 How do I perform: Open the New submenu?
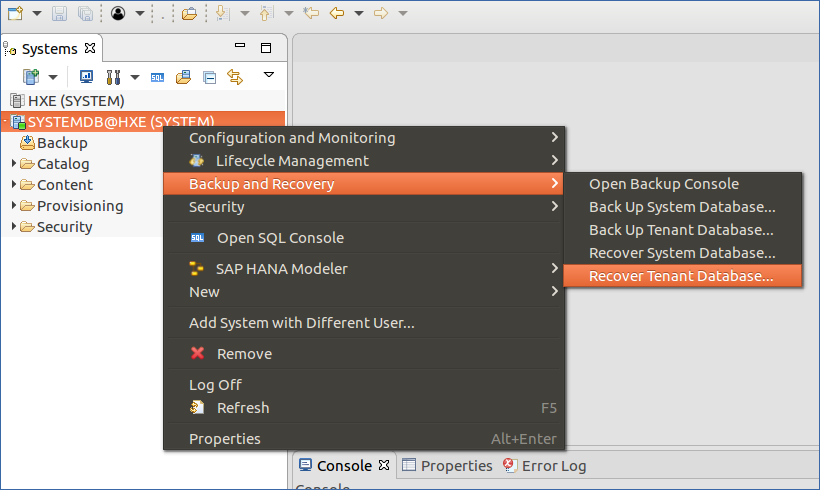[x=364, y=292]
